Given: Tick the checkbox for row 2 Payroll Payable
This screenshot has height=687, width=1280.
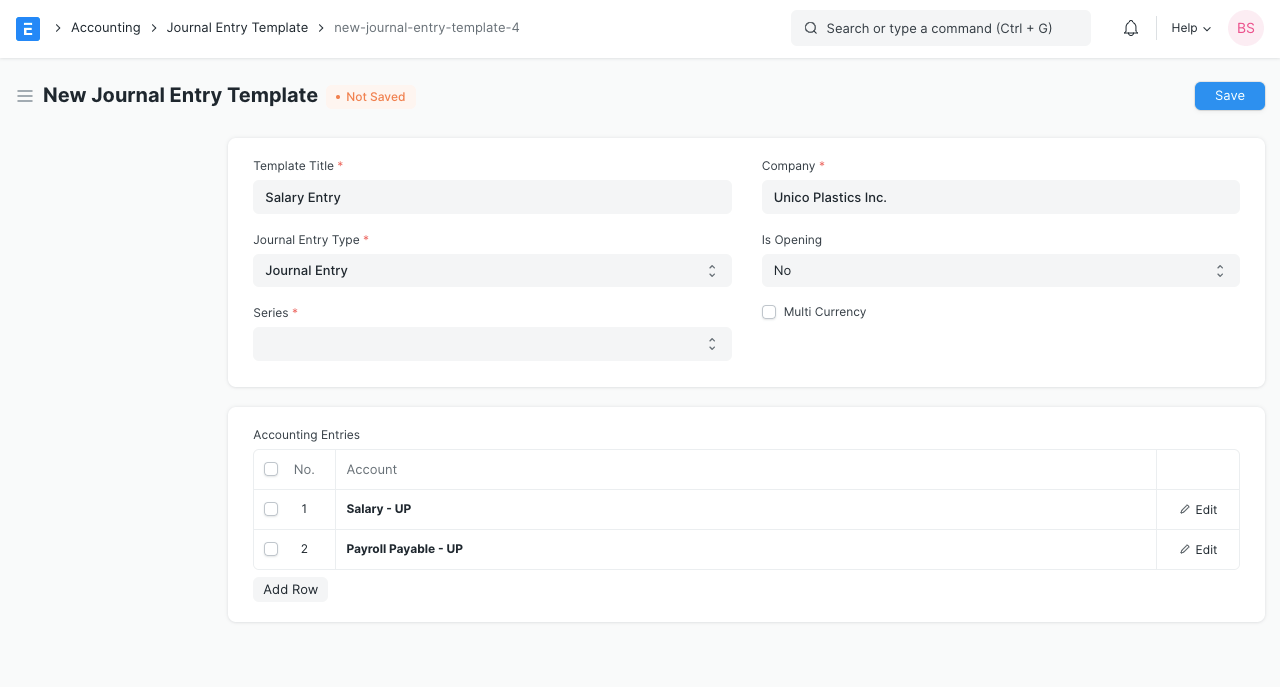Looking at the screenshot, I should (x=271, y=549).
